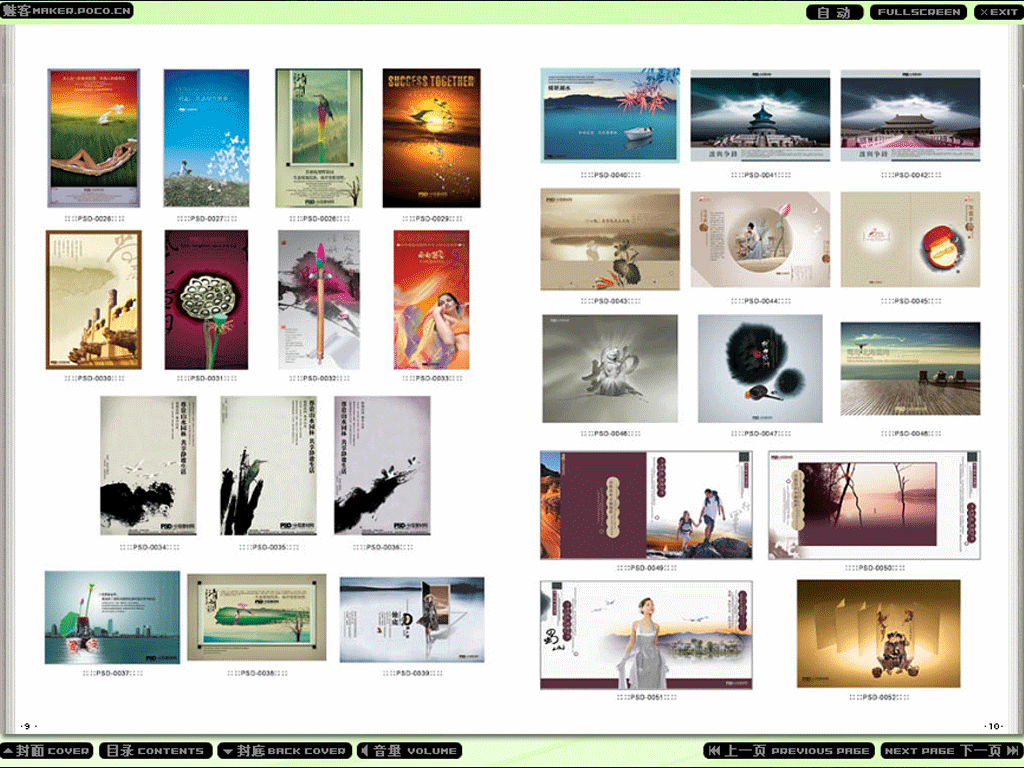This screenshot has height=768, width=1024.
Task: Open the PSD-0047 ink blot design
Action: pyautogui.click(x=760, y=368)
